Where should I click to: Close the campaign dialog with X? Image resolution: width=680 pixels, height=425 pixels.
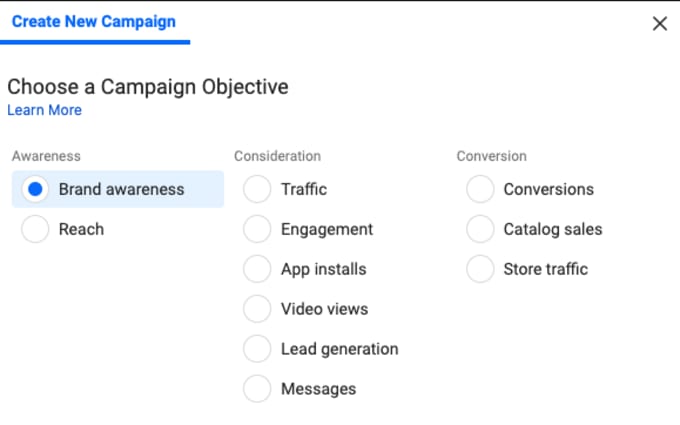660,23
